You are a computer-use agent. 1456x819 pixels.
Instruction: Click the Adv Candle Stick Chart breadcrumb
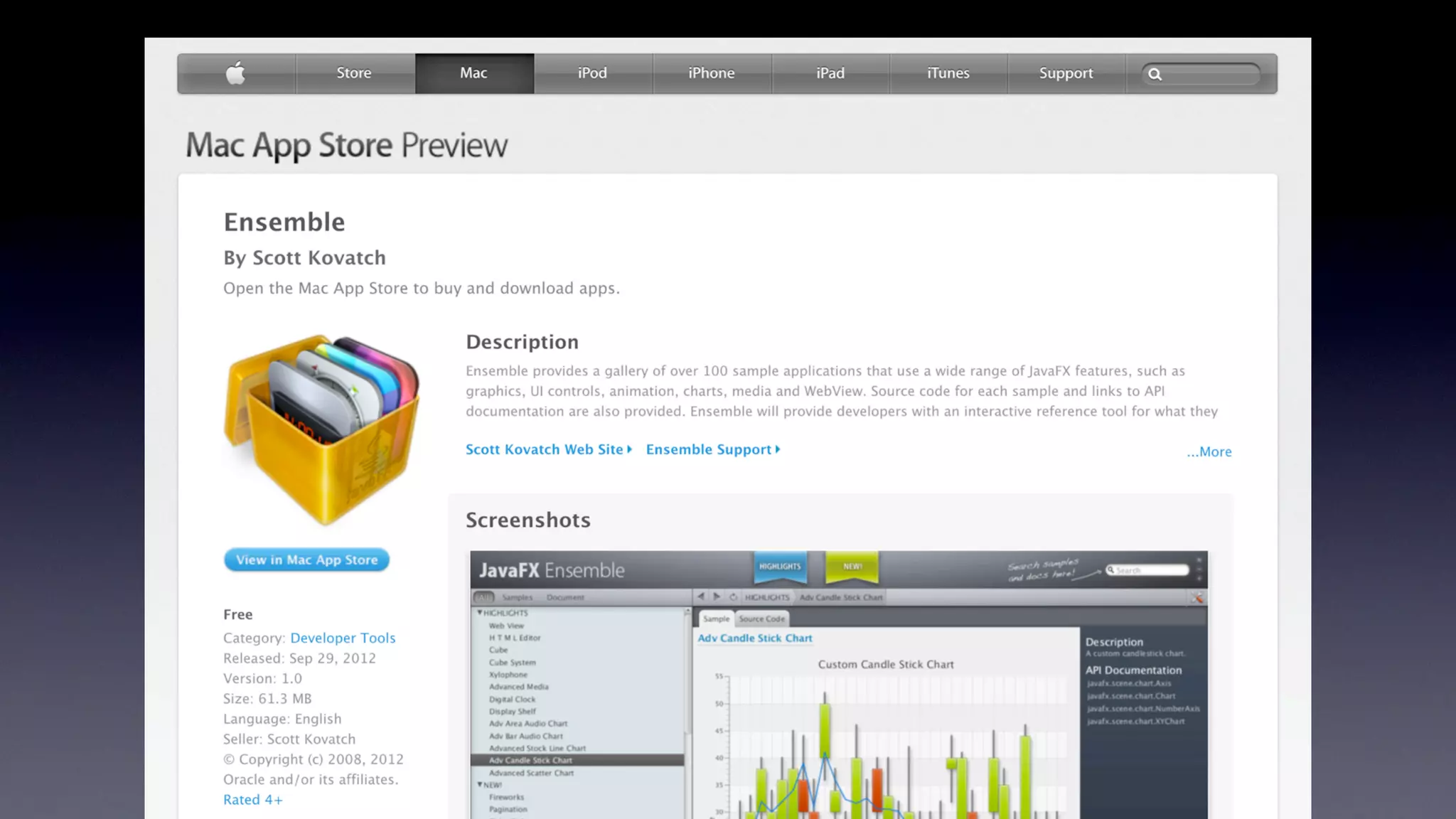pos(841,597)
